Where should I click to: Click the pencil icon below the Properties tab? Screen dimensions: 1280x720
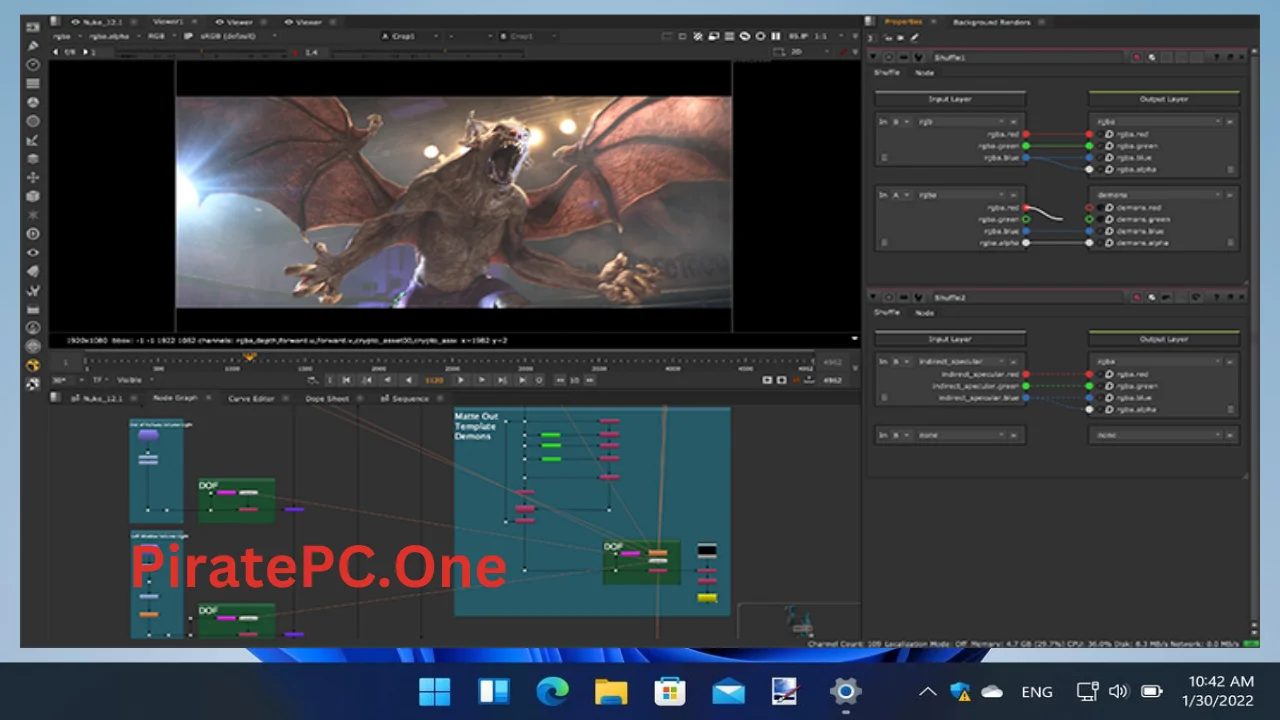click(914, 38)
